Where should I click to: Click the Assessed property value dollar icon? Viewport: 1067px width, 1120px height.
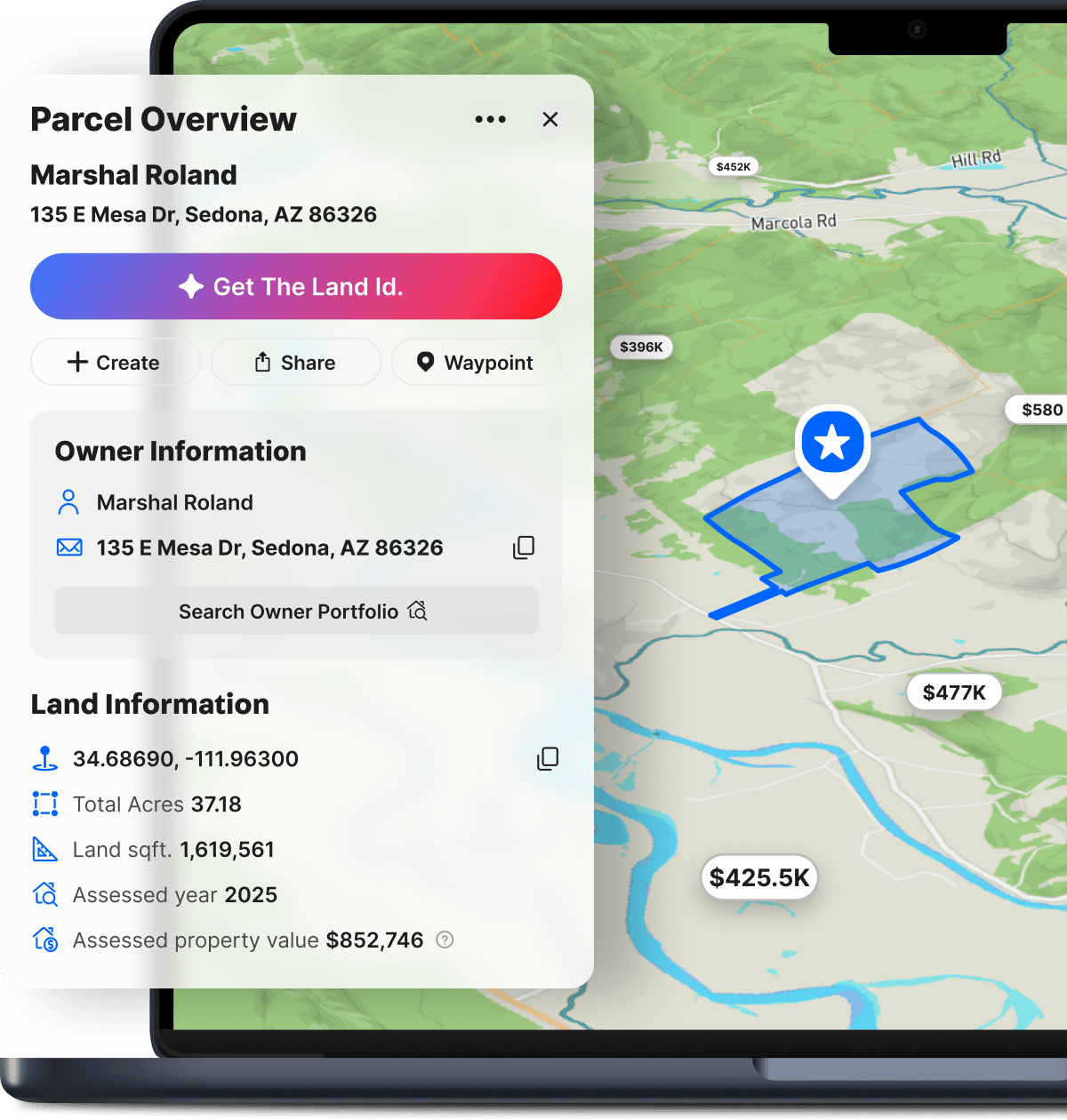[x=44, y=940]
